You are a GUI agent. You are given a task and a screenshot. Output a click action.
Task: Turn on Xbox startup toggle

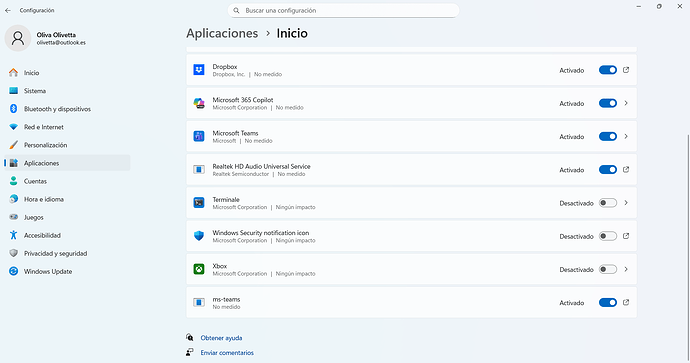point(608,269)
